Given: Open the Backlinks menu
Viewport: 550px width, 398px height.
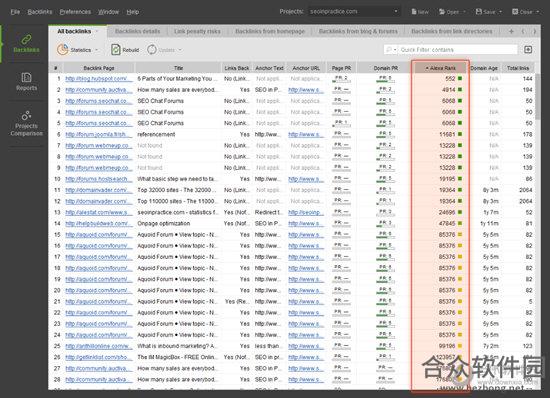Looking at the screenshot, I should tap(40, 12).
